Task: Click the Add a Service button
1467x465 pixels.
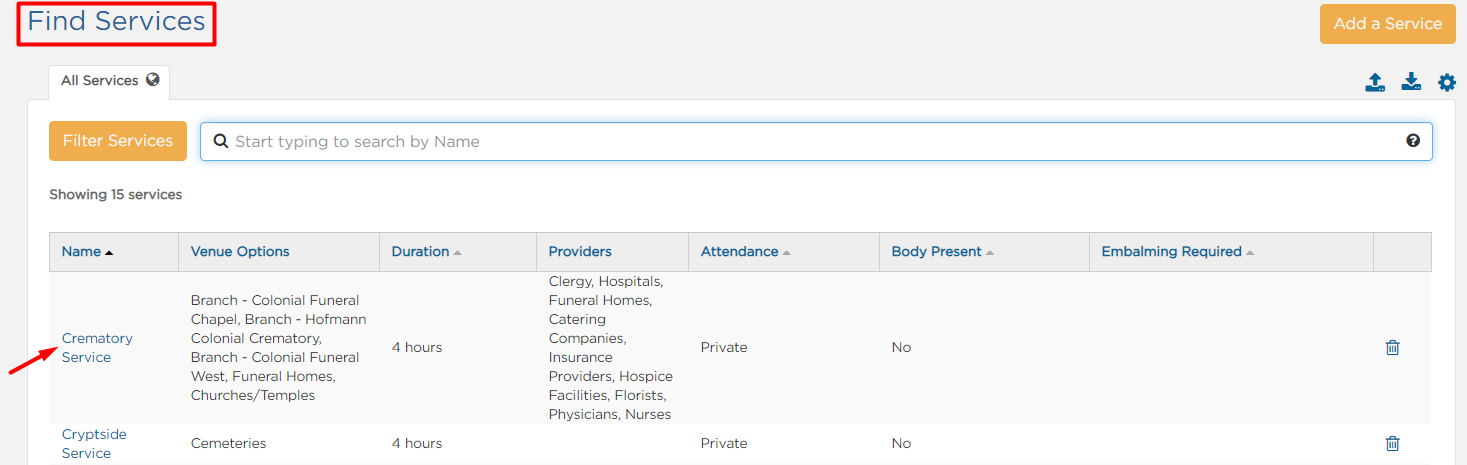Action: coord(1387,23)
